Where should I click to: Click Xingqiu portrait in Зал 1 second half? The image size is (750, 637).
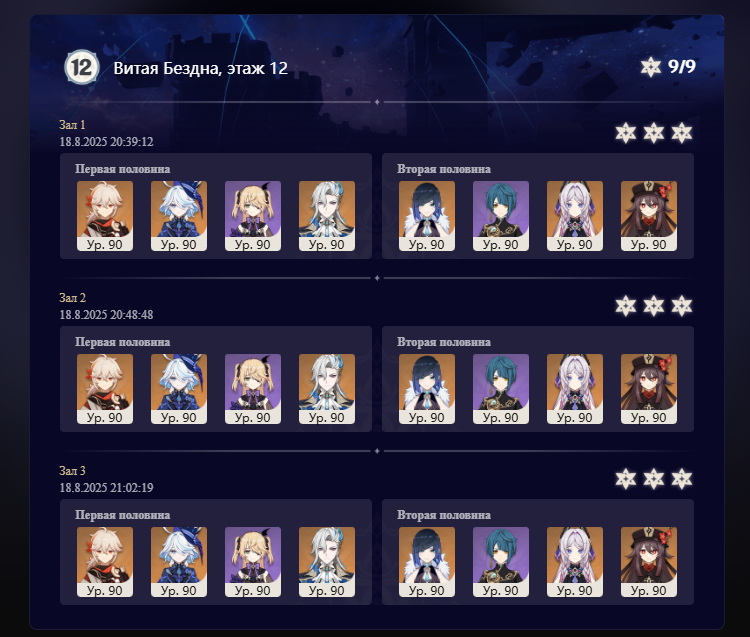point(501,216)
